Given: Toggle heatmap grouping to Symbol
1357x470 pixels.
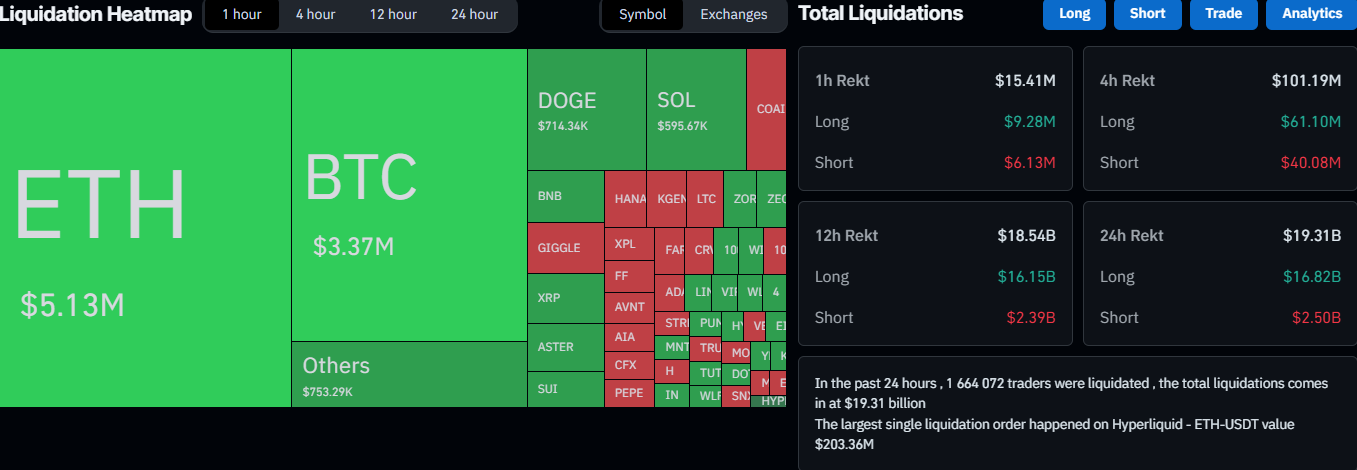Looking at the screenshot, I should (x=642, y=14).
